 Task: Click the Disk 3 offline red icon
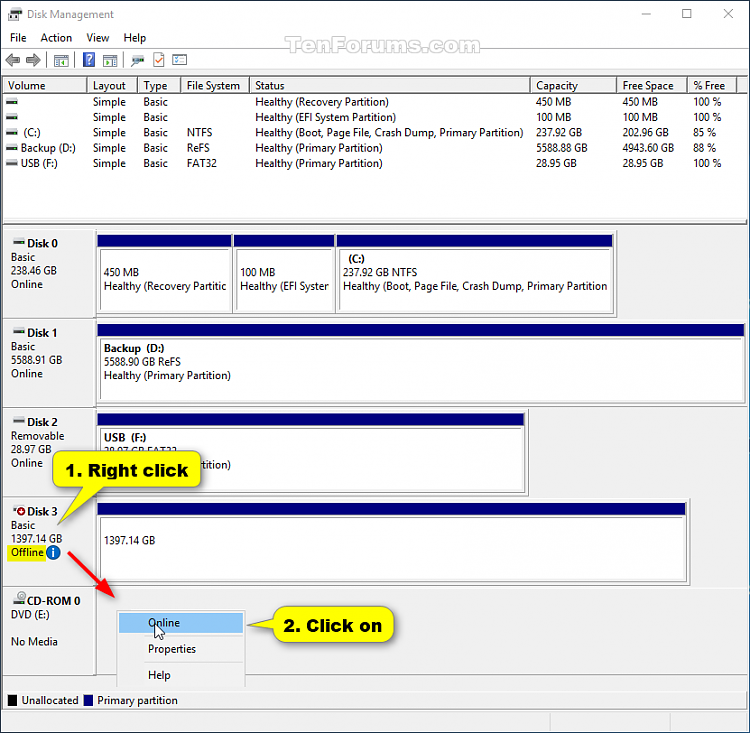[x=19, y=511]
